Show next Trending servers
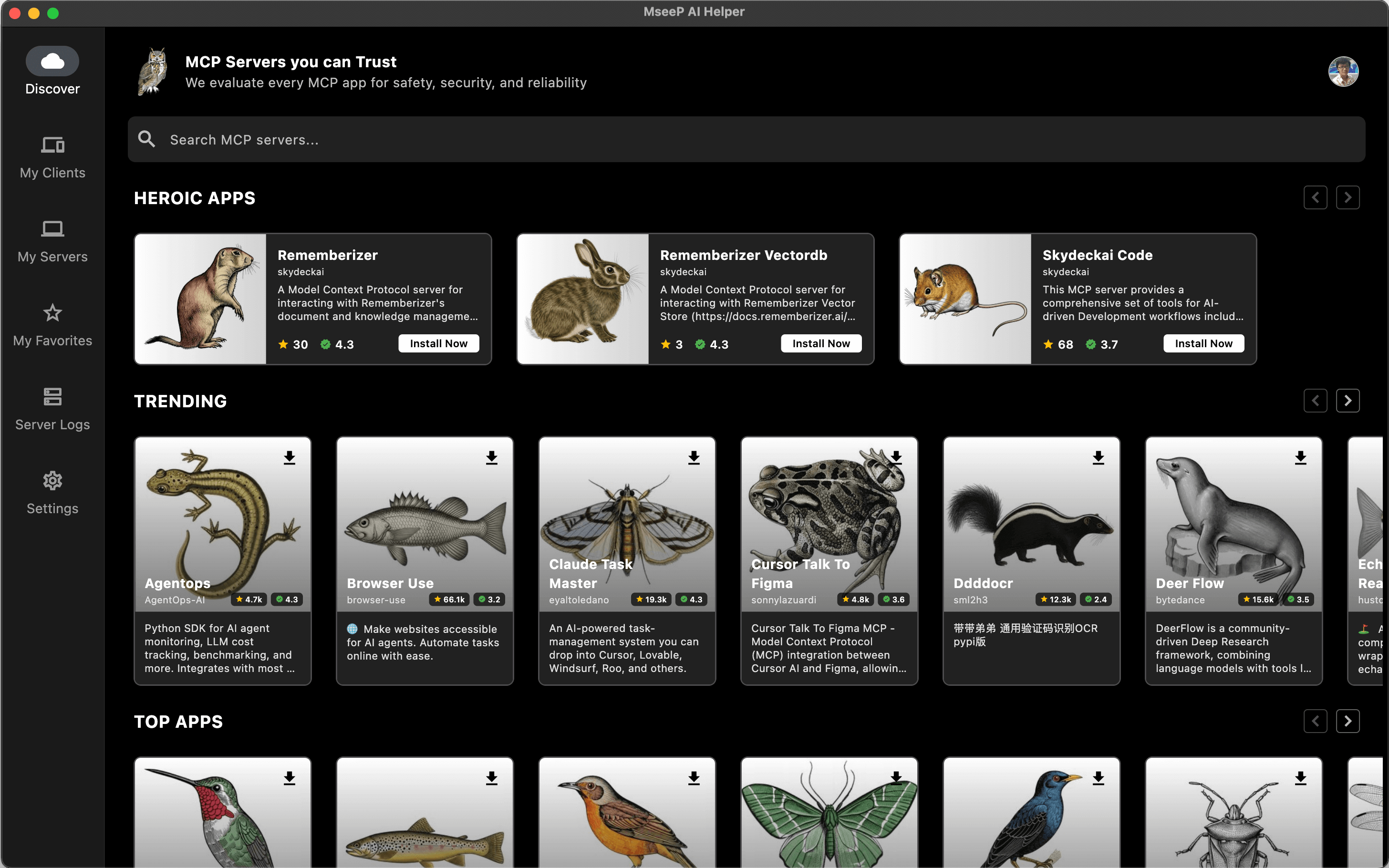The height and width of the screenshot is (868, 1389). click(x=1348, y=401)
